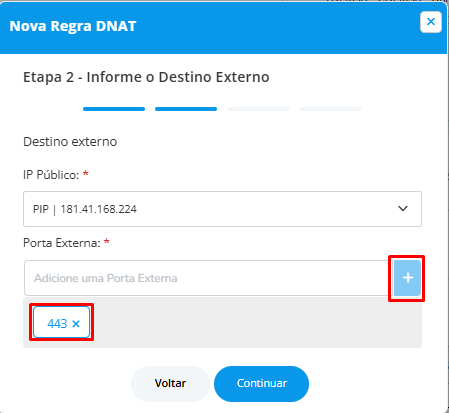Close the Nova Regra DNAT dialog
The height and width of the screenshot is (413, 449).
(x=431, y=22)
